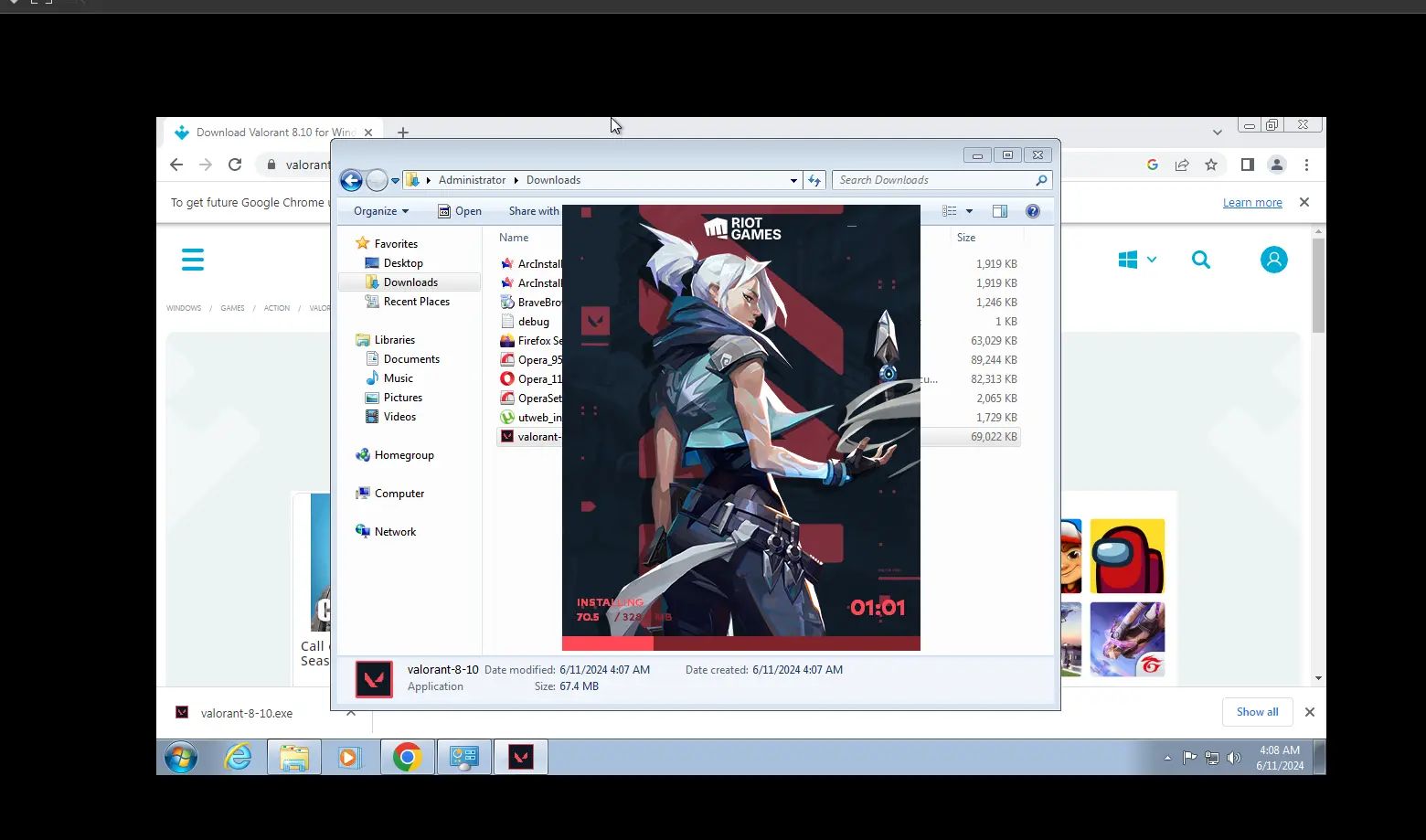
Task: Select the BraveBro file icon
Action: (x=507, y=302)
